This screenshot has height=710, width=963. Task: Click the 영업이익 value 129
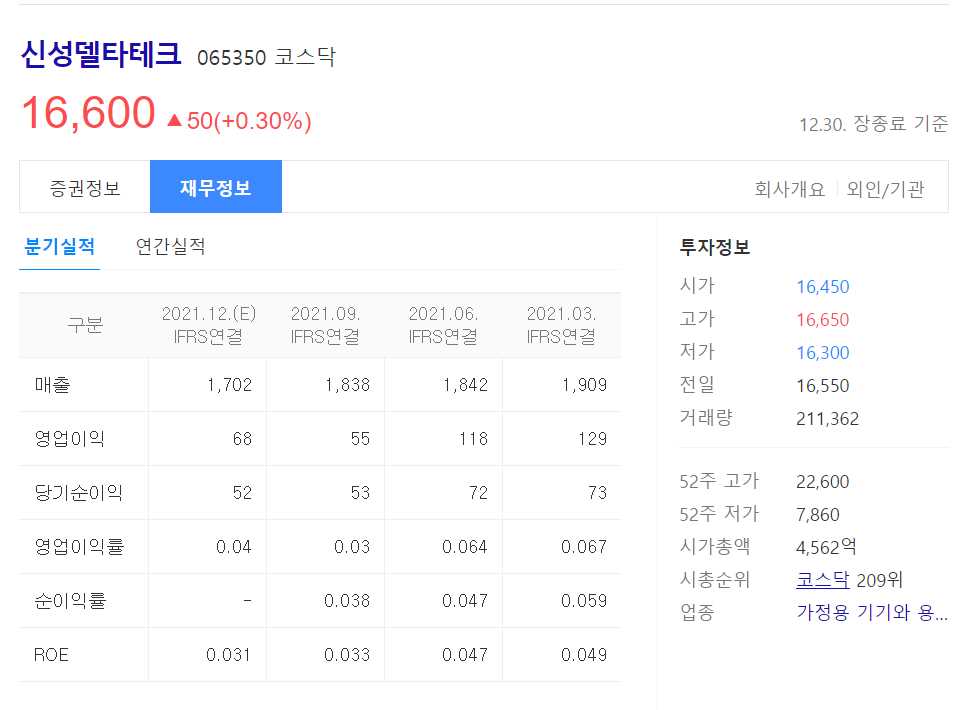(592, 439)
